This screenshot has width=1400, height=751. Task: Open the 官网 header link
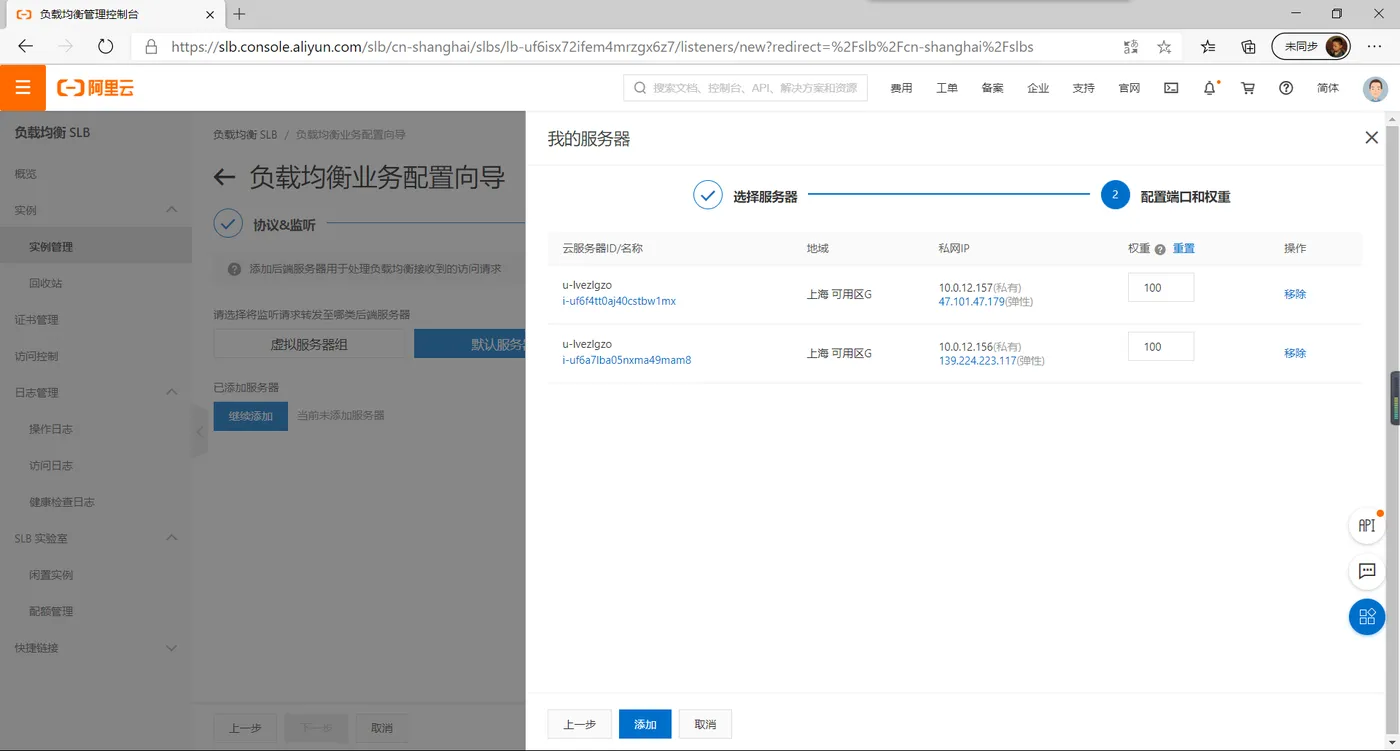[x=1129, y=88]
